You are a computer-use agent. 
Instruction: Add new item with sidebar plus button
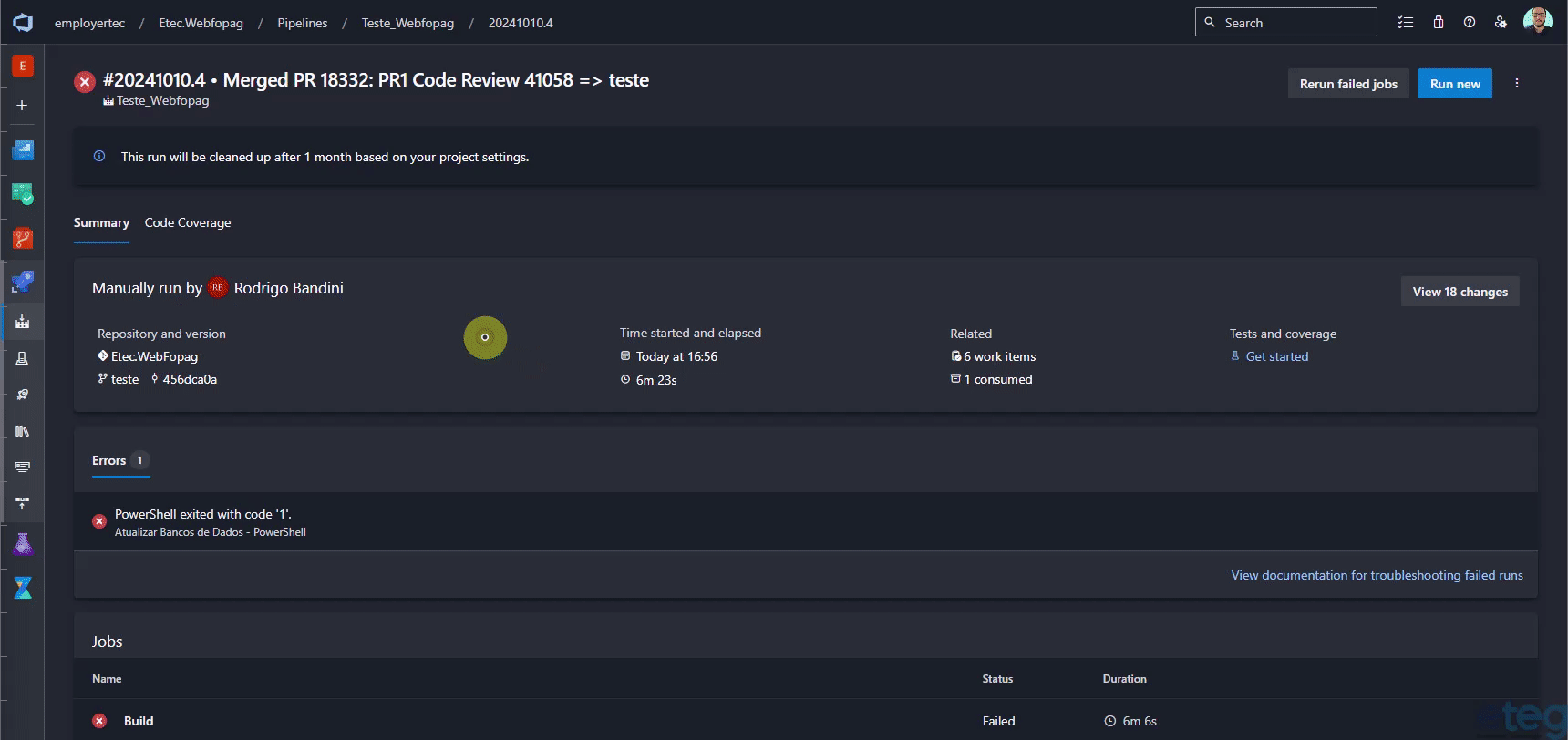(x=23, y=106)
